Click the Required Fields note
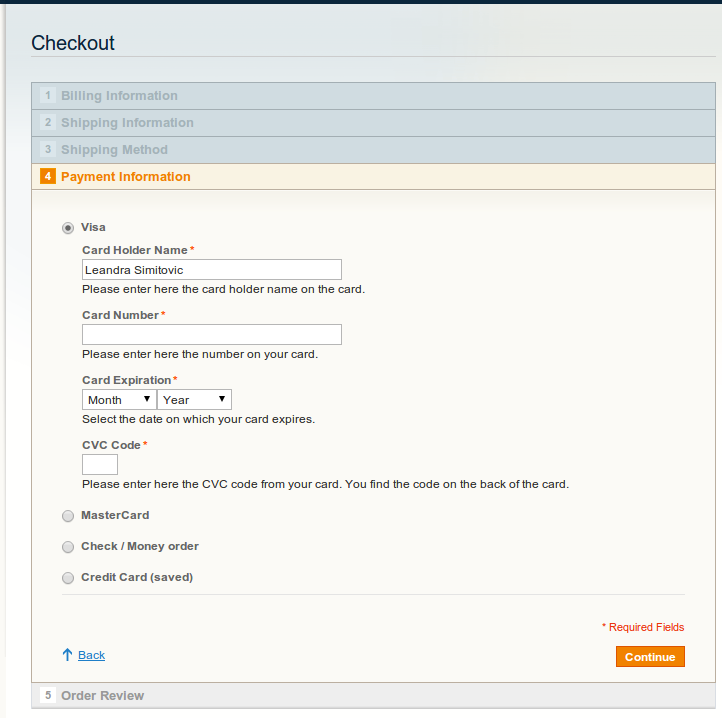 [643, 627]
